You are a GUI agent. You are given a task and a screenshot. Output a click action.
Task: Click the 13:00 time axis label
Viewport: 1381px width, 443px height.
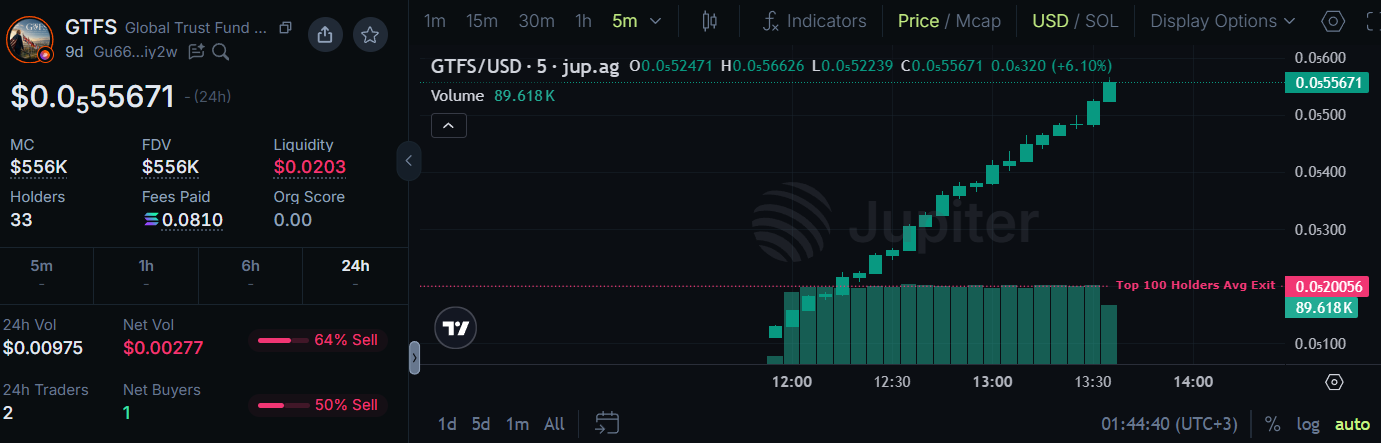(992, 382)
